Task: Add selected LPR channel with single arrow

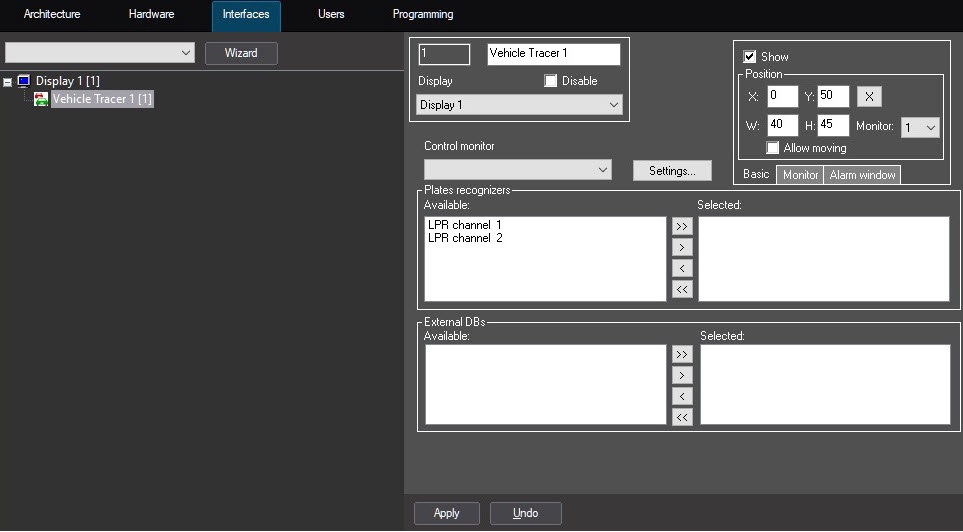Action: coord(682,247)
